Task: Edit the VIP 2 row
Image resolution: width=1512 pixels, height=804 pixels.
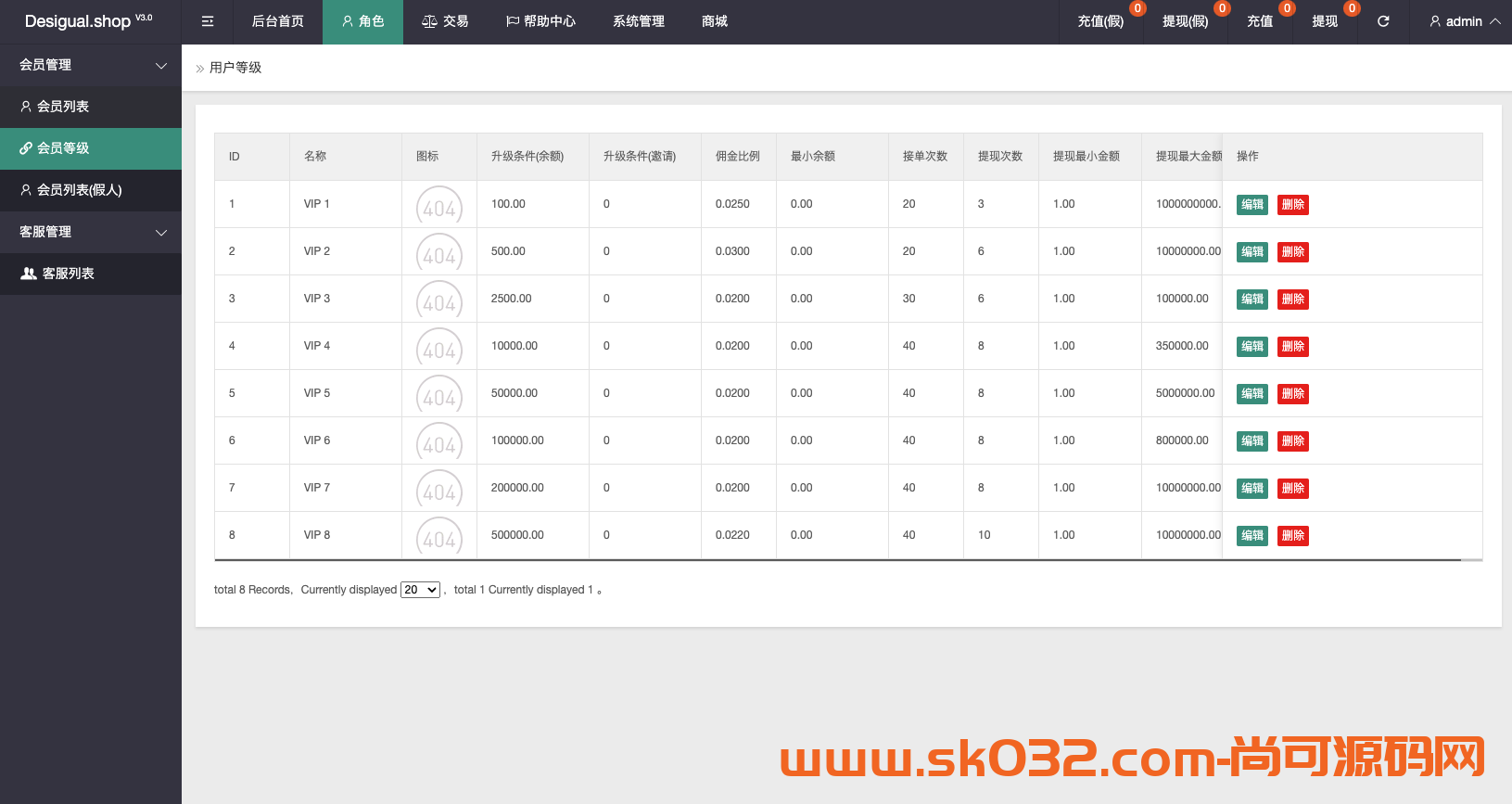Action: coord(1252,252)
